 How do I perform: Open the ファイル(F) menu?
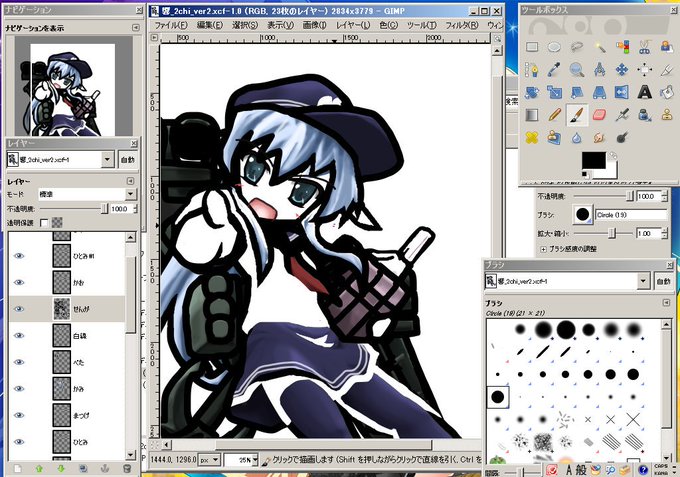[171, 25]
